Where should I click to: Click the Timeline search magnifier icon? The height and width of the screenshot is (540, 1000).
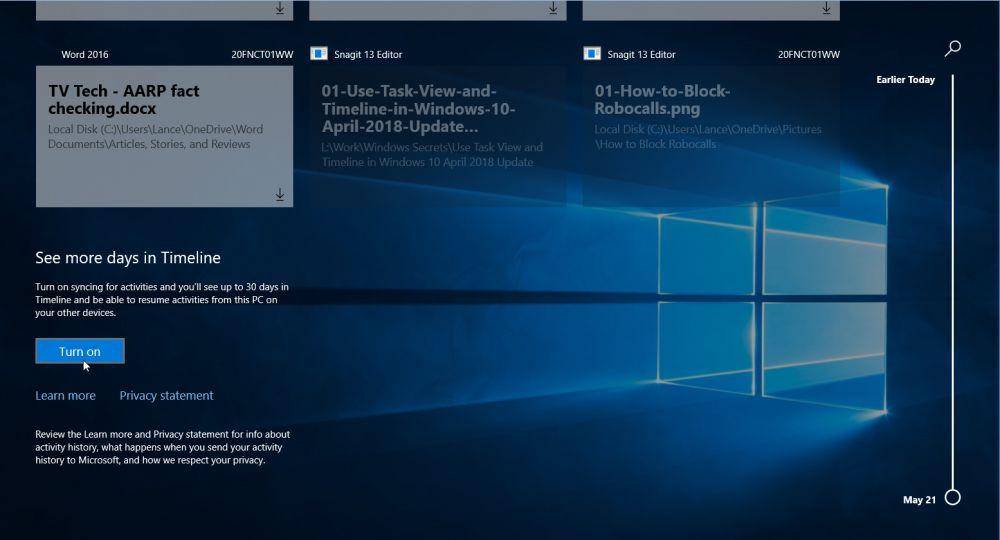(x=953, y=48)
